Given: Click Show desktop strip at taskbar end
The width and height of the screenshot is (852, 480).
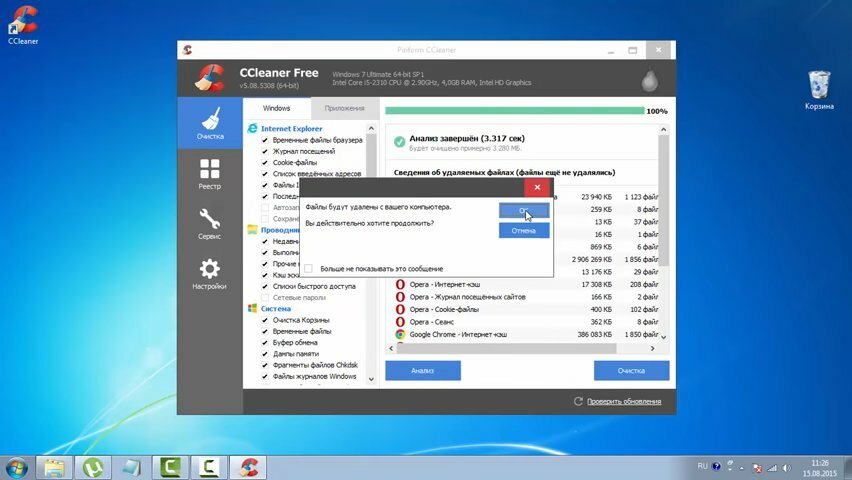Looking at the screenshot, I should (x=847, y=468).
